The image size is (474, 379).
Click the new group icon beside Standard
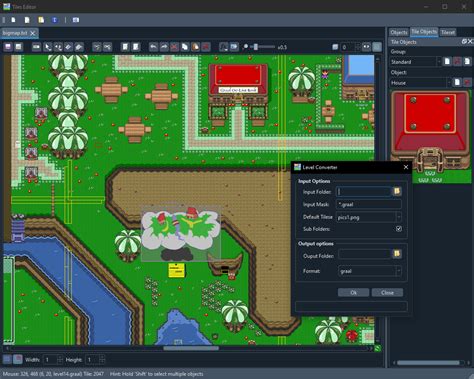click(x=447, y=61)
